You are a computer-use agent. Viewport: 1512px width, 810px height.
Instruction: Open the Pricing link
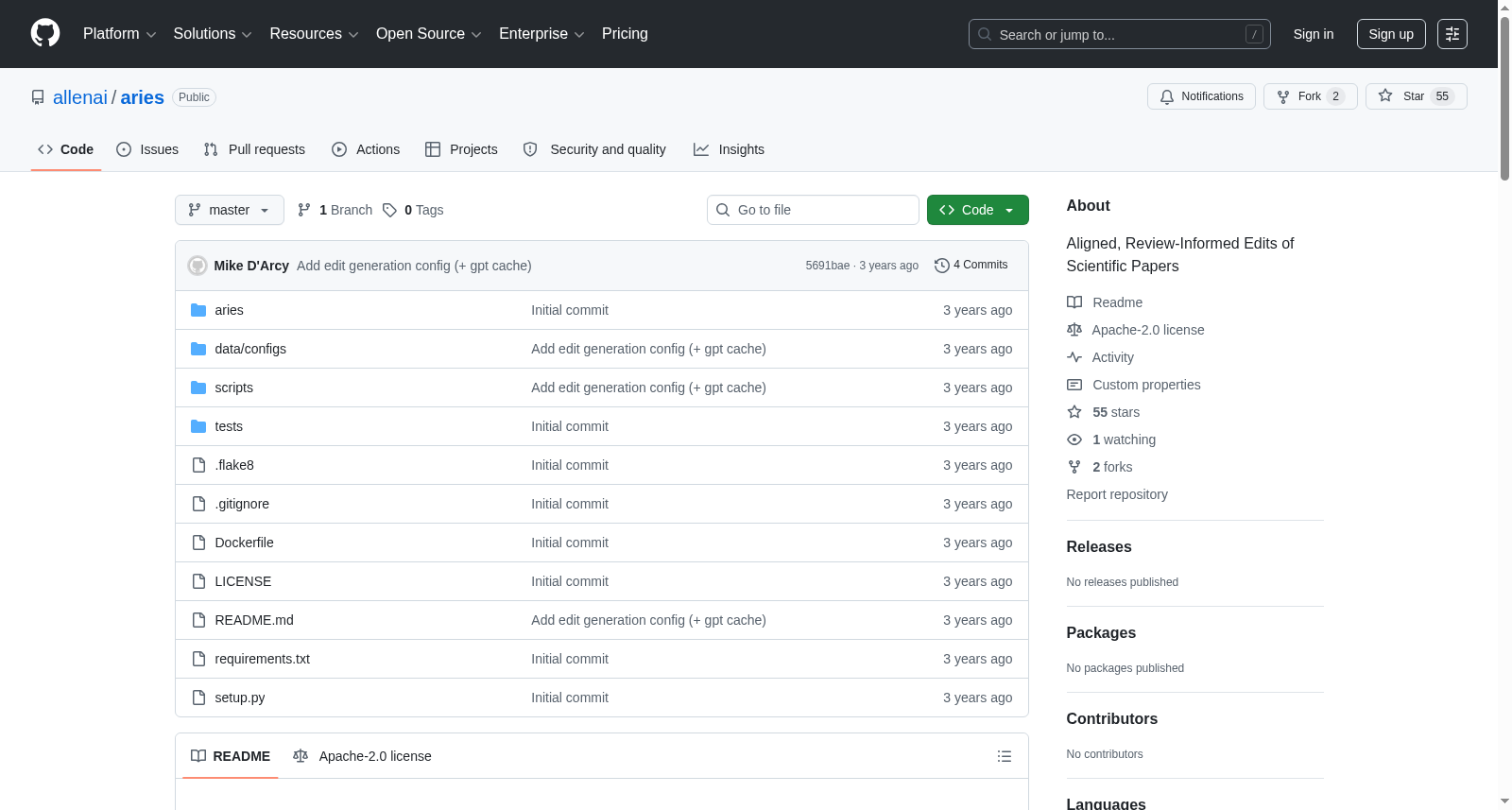(625, 34)
